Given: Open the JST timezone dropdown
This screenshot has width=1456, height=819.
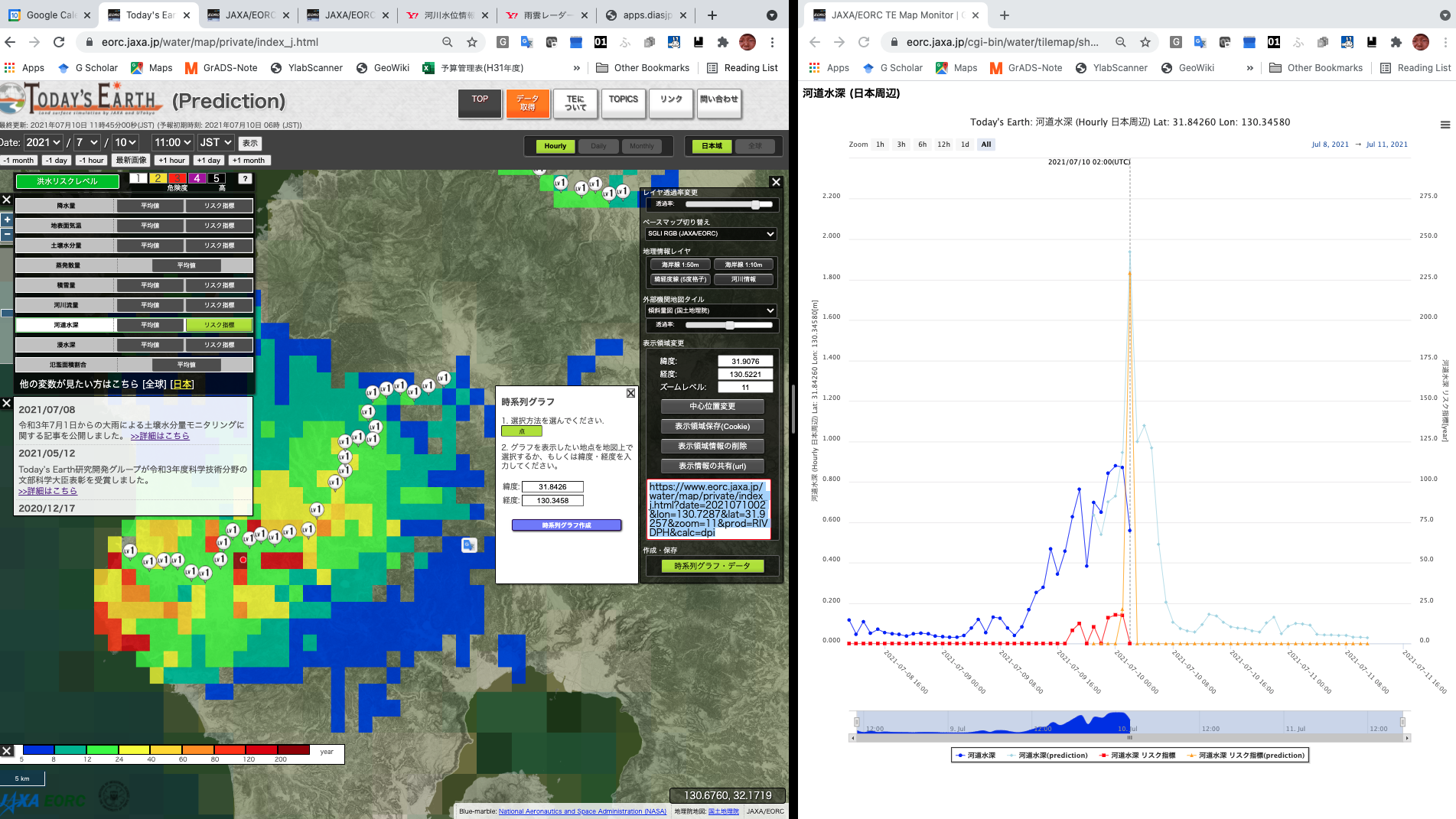Looking at the screenshot, I should click(216, 142).
